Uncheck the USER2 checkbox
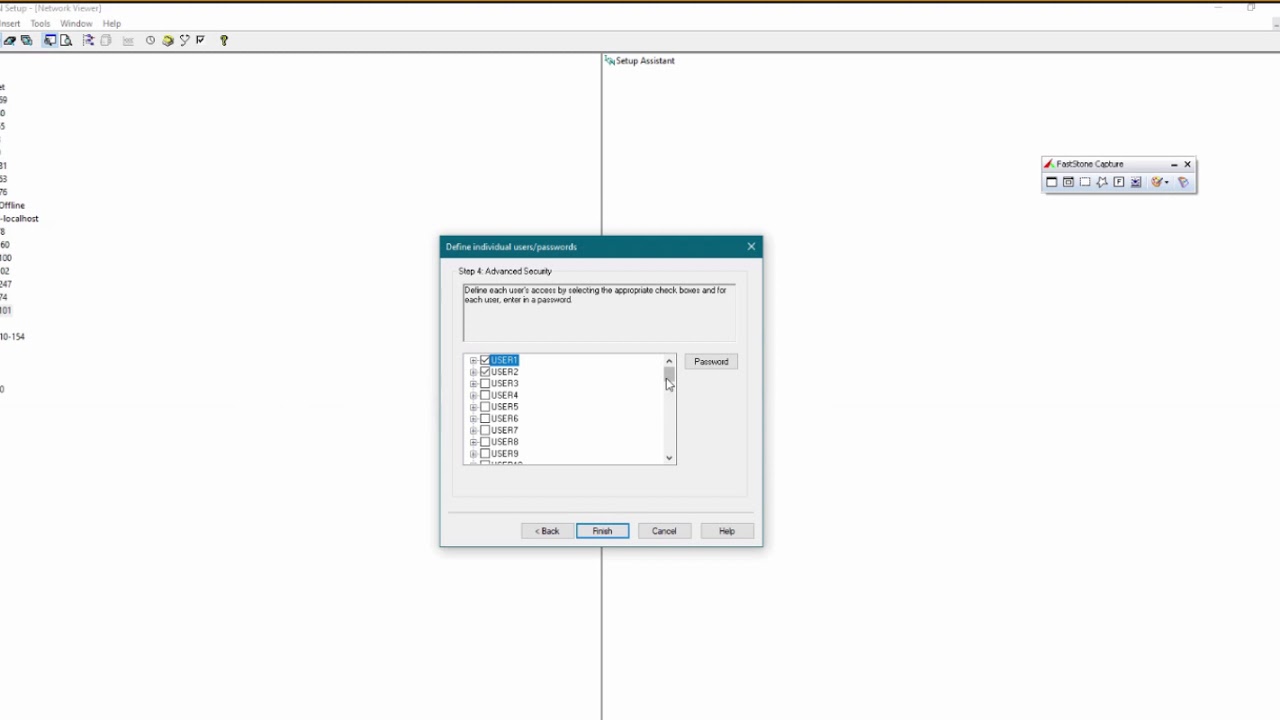1280x720 pixels. [485, 372]
